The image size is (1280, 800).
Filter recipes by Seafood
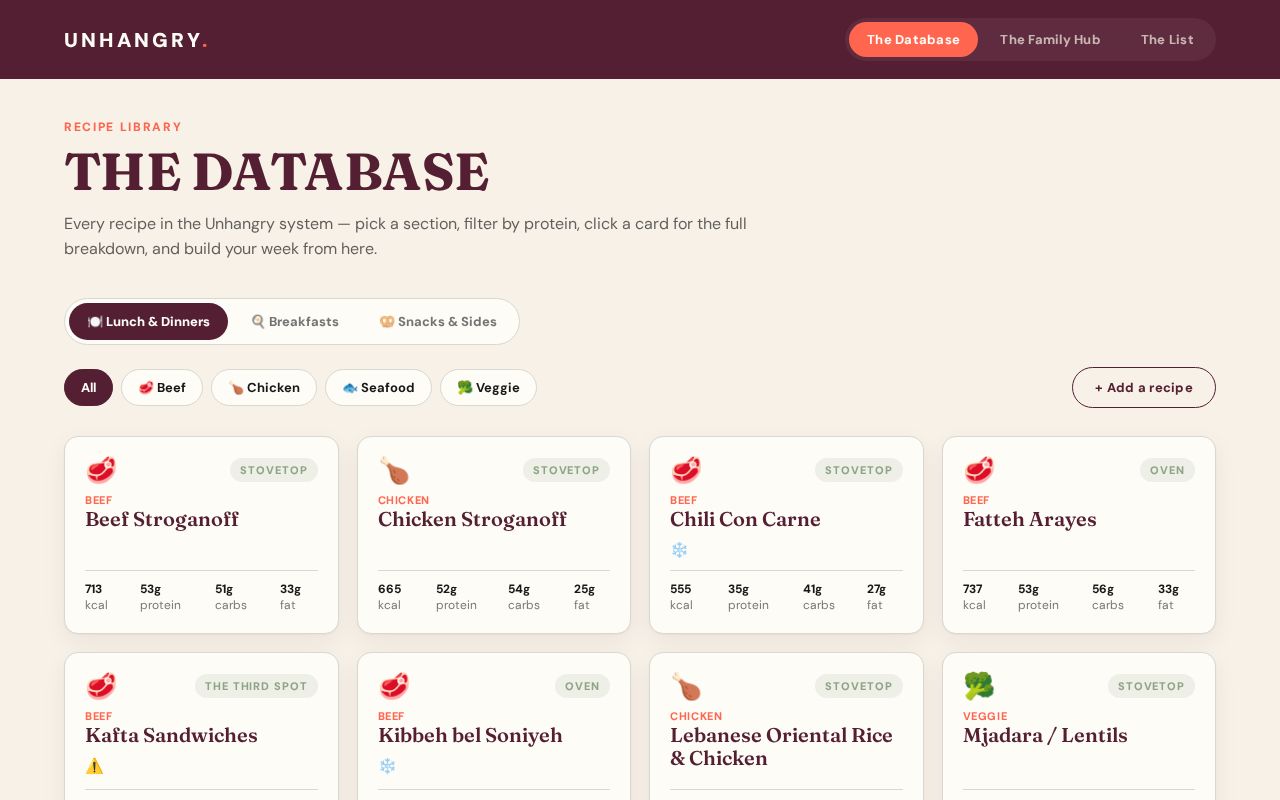pos(378,388)
